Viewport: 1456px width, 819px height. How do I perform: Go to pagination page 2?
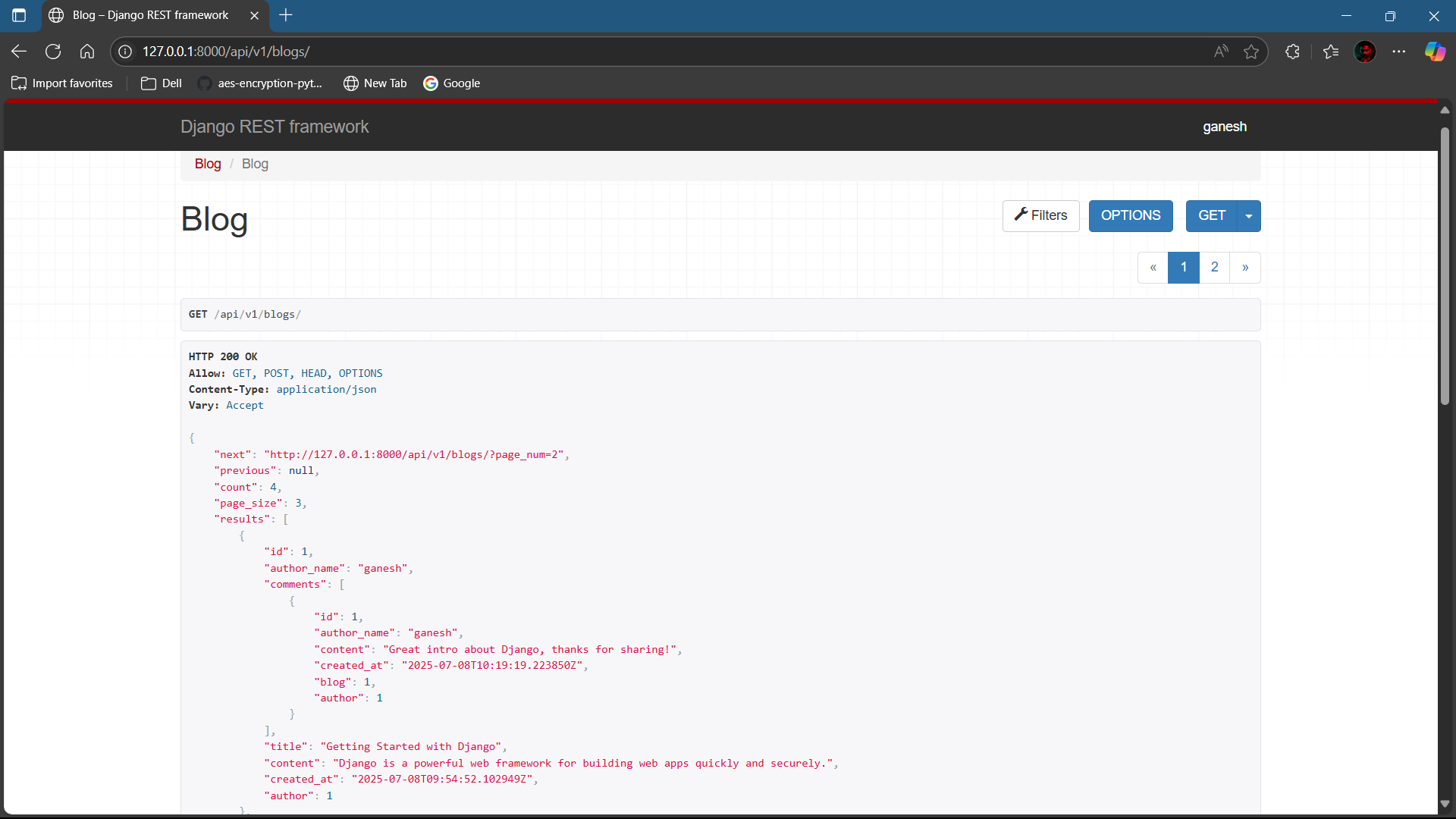[1215, 268]
